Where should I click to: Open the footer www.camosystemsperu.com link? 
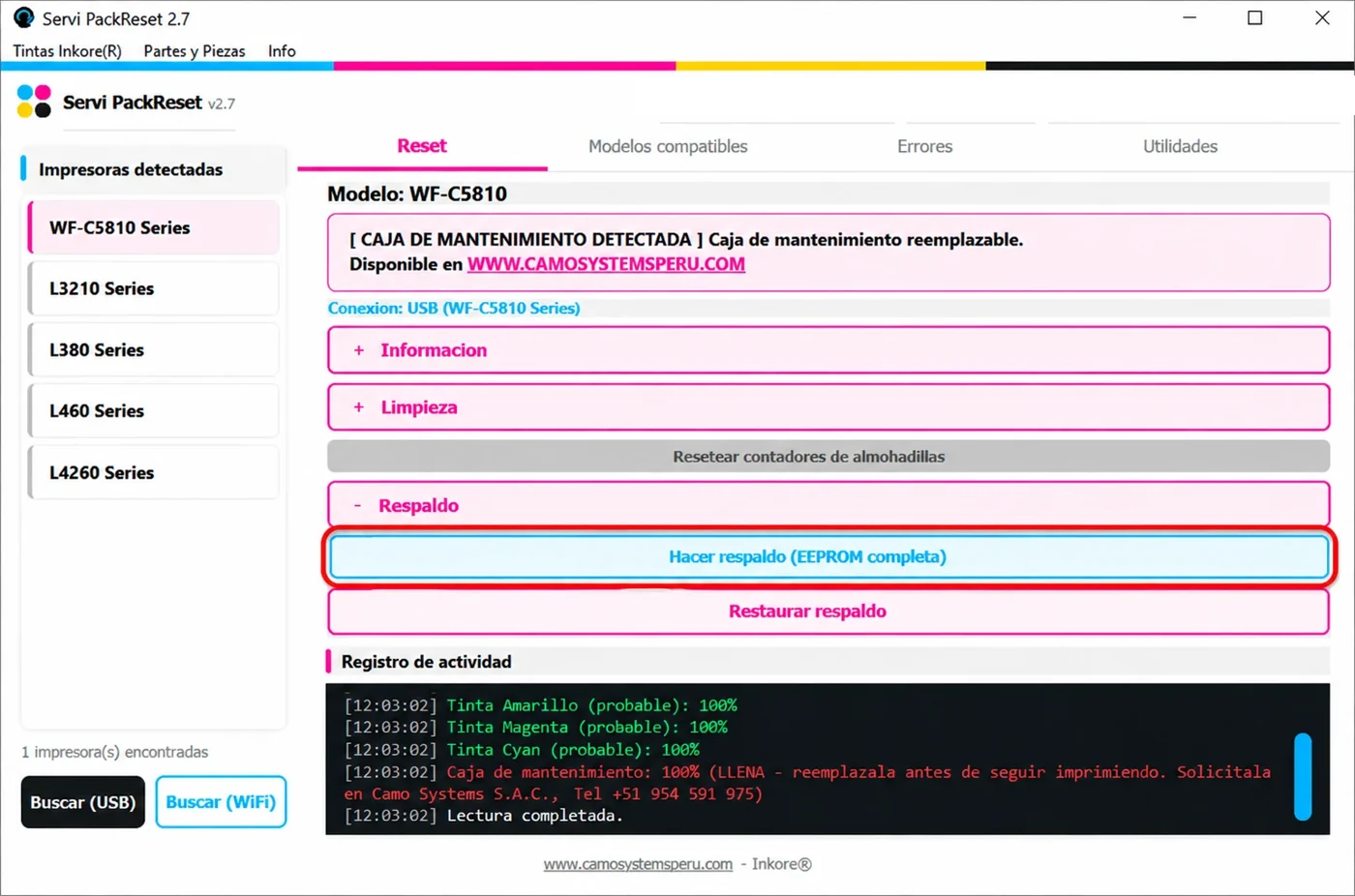[x=638, y=864]
